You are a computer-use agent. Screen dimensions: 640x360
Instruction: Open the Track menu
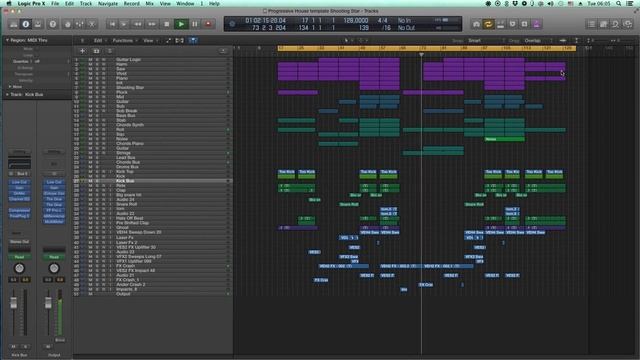tap(86, 3)
